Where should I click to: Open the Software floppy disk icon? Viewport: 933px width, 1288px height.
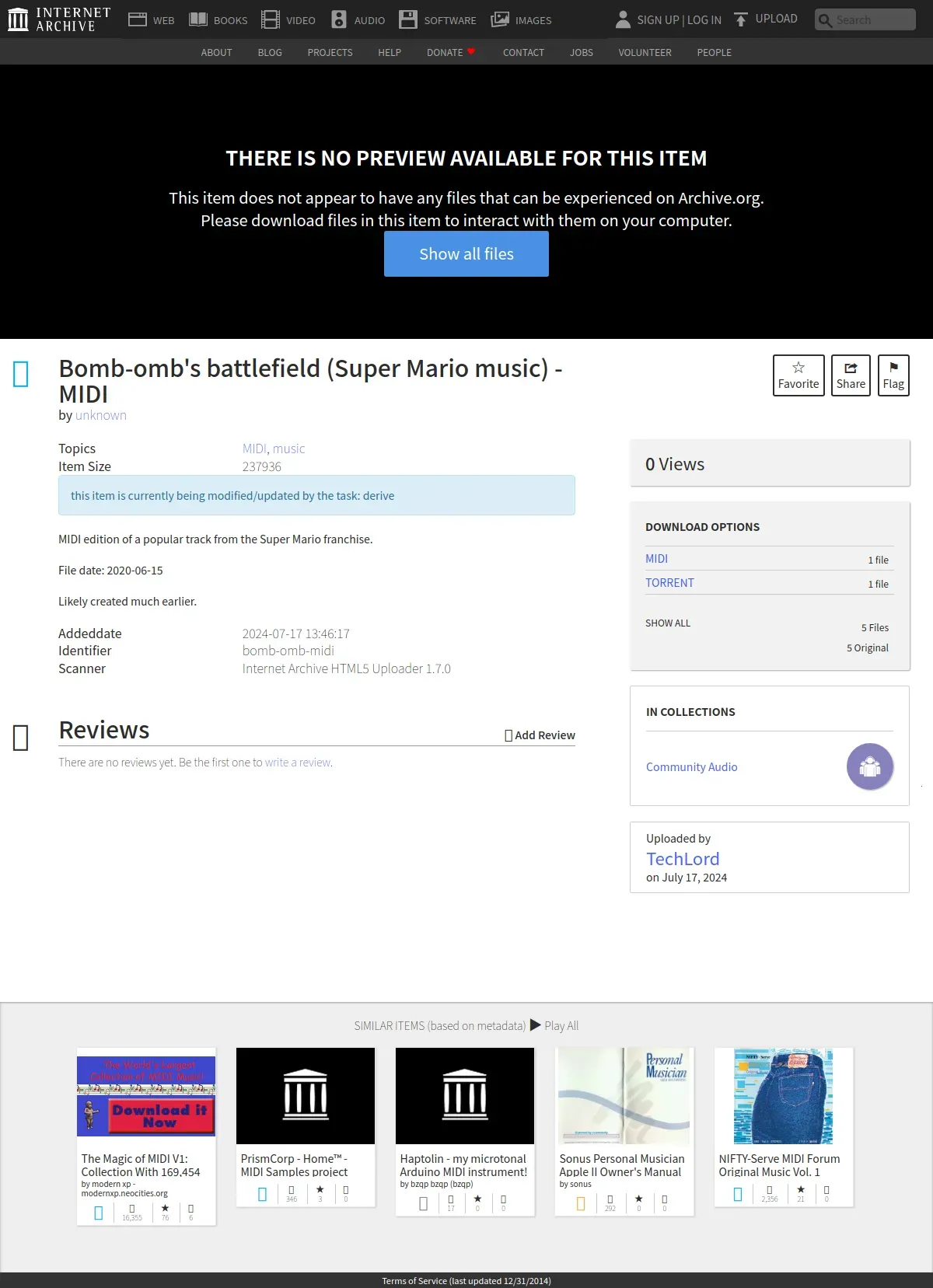408,19
